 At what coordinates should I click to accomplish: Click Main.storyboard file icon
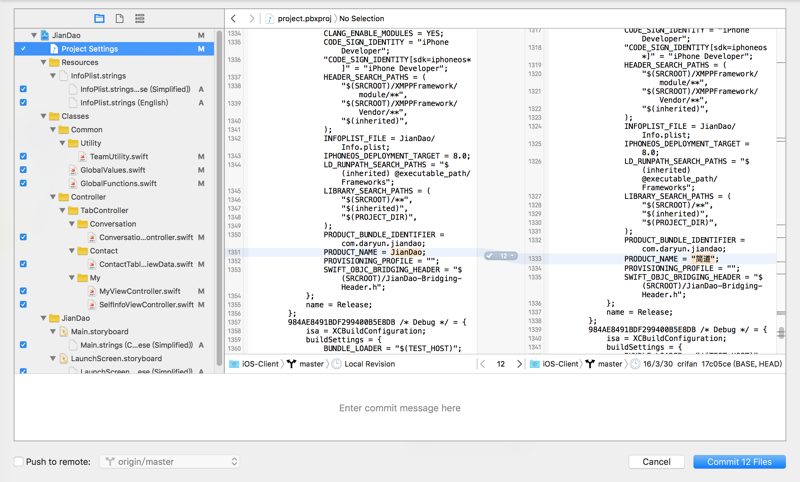[64, 332]
